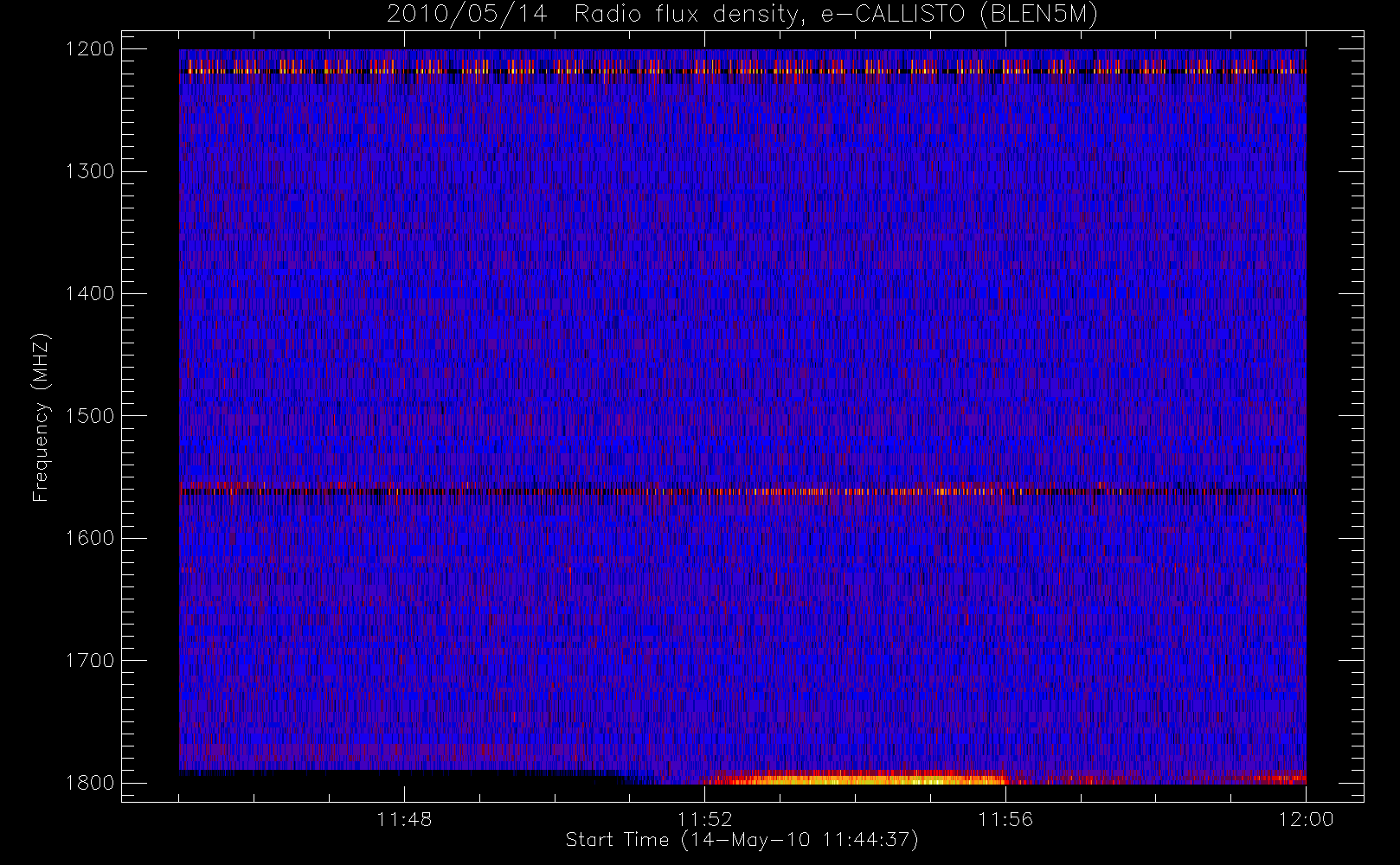This screenshot has height=865, width=1400.
Task: Click the 'Start Time (14-May-10 11:44:37)' label
Action: 742,840
